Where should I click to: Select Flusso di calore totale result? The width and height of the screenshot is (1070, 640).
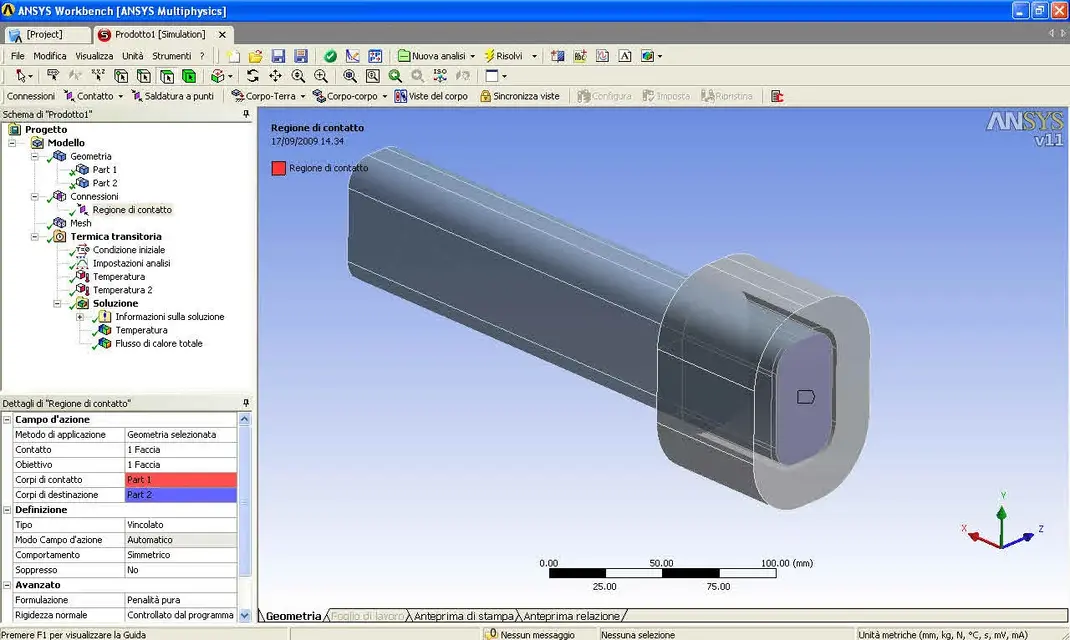tap(158, 343)
